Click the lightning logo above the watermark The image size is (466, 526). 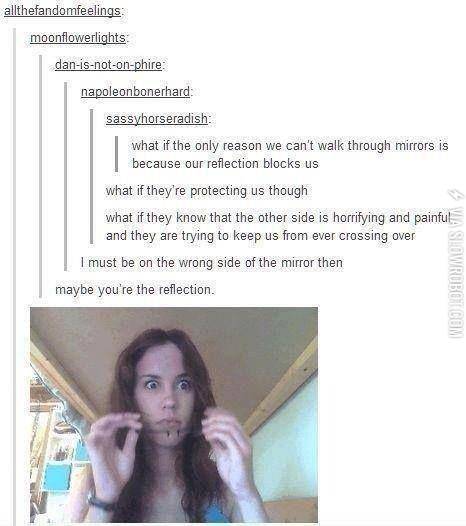tap(458, 197)
